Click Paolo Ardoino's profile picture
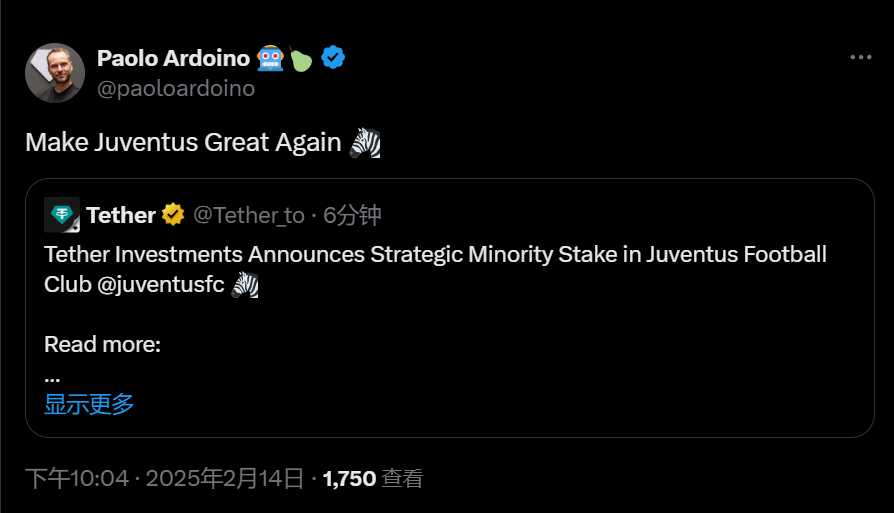894x513 pixels. 55,73
